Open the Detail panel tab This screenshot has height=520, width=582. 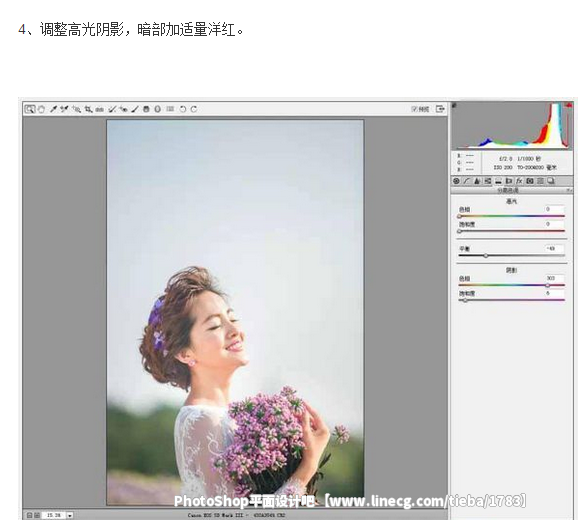(x=477, y=181)
